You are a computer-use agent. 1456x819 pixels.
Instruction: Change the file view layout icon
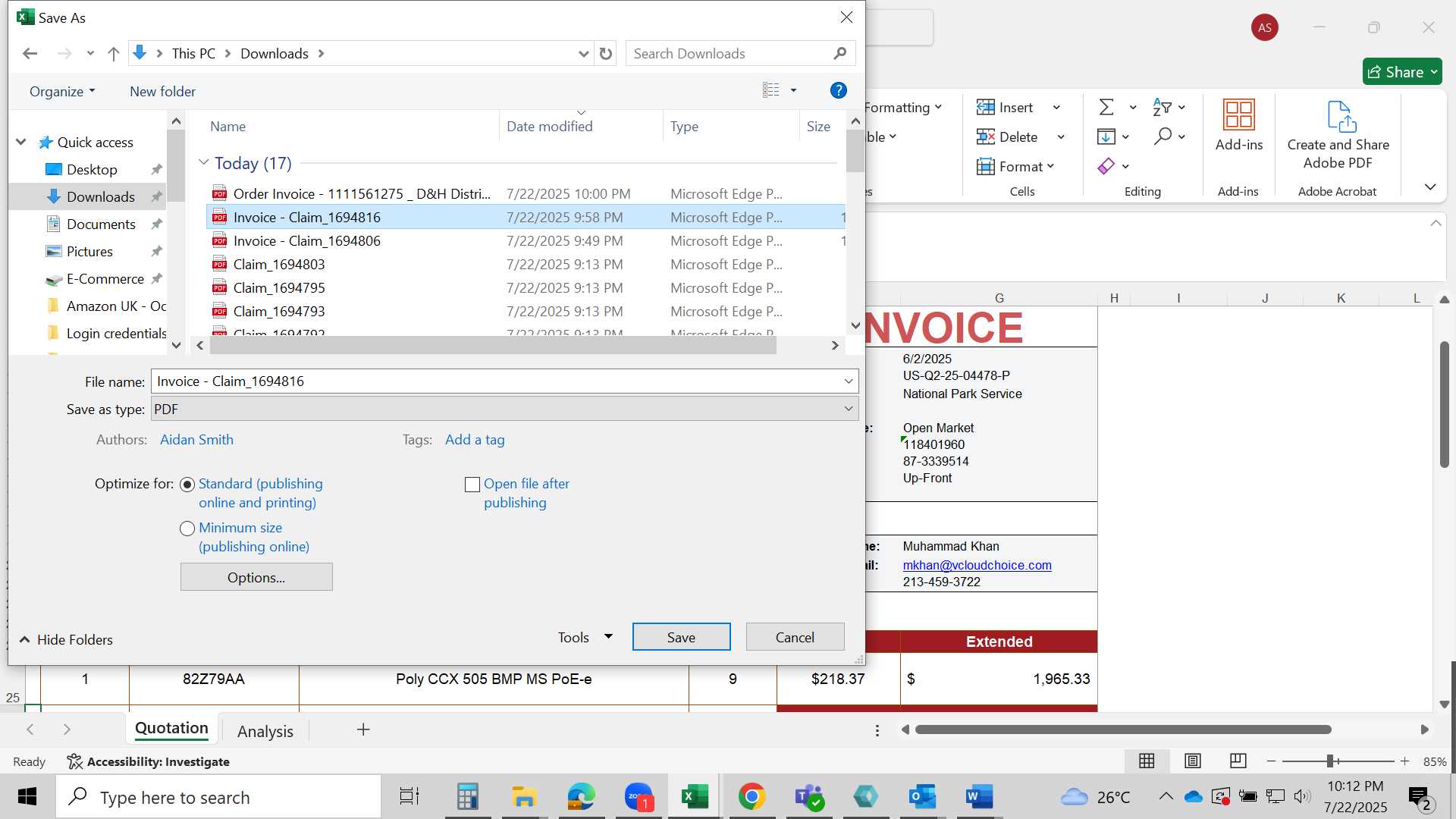[x=770, y=90]
